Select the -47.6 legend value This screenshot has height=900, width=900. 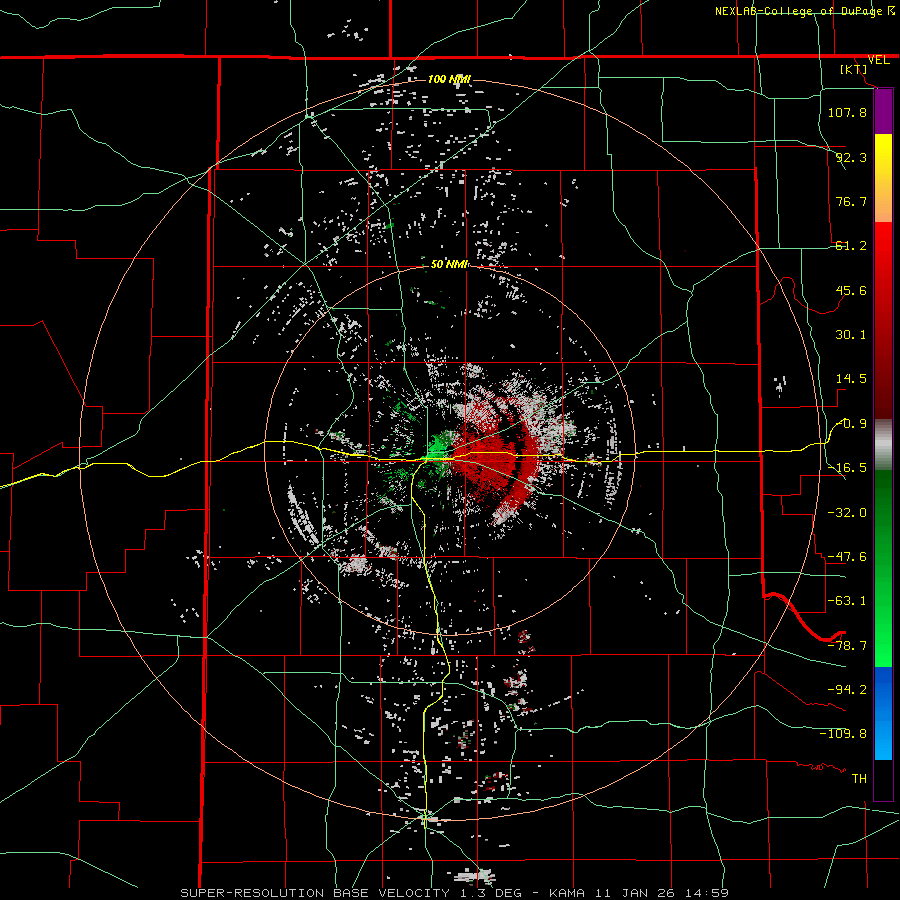point(847,557)
